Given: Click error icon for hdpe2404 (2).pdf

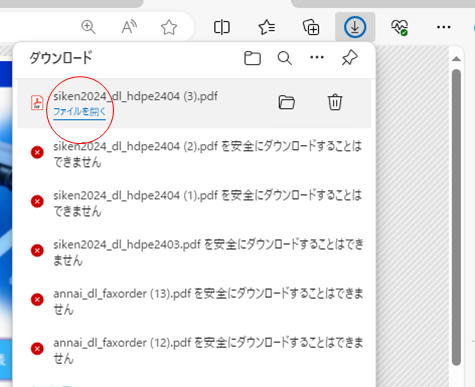Looking at the screenshot, I should point(37,152).
